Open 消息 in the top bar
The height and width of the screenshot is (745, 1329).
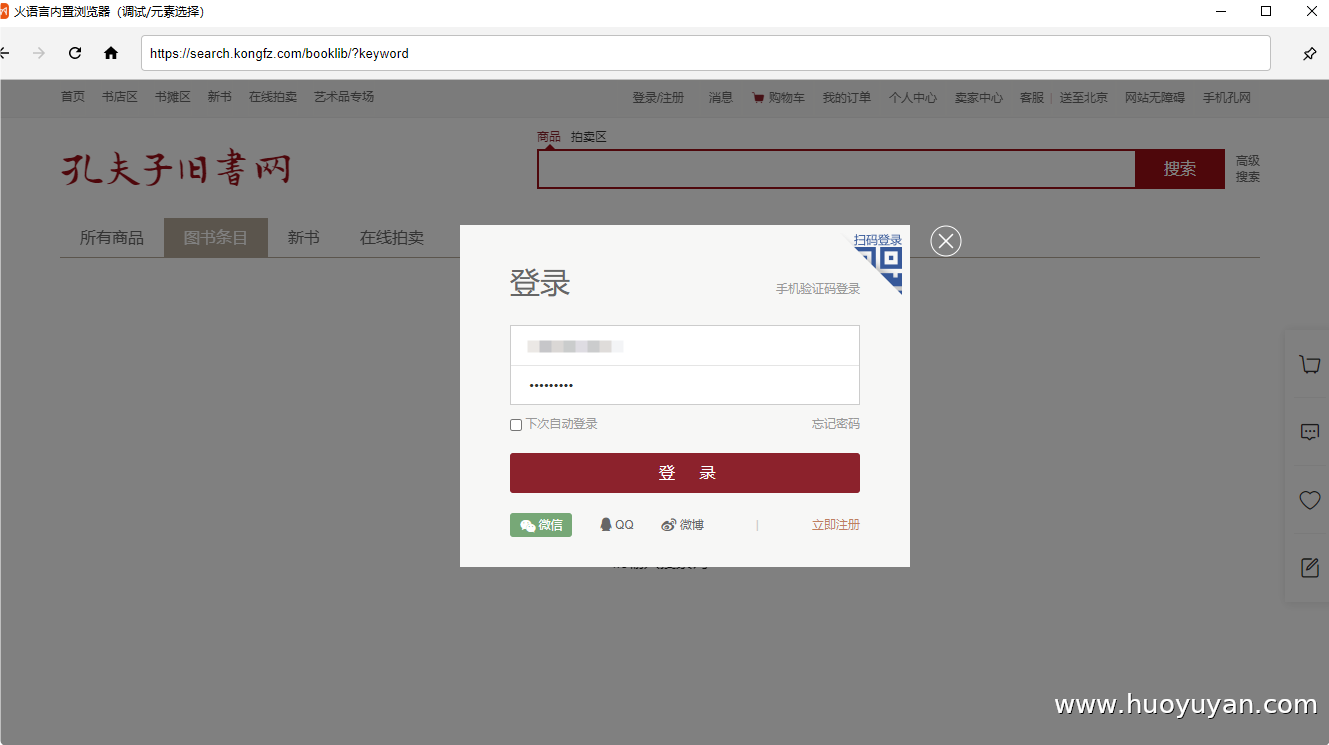click(x=721, y=98)
